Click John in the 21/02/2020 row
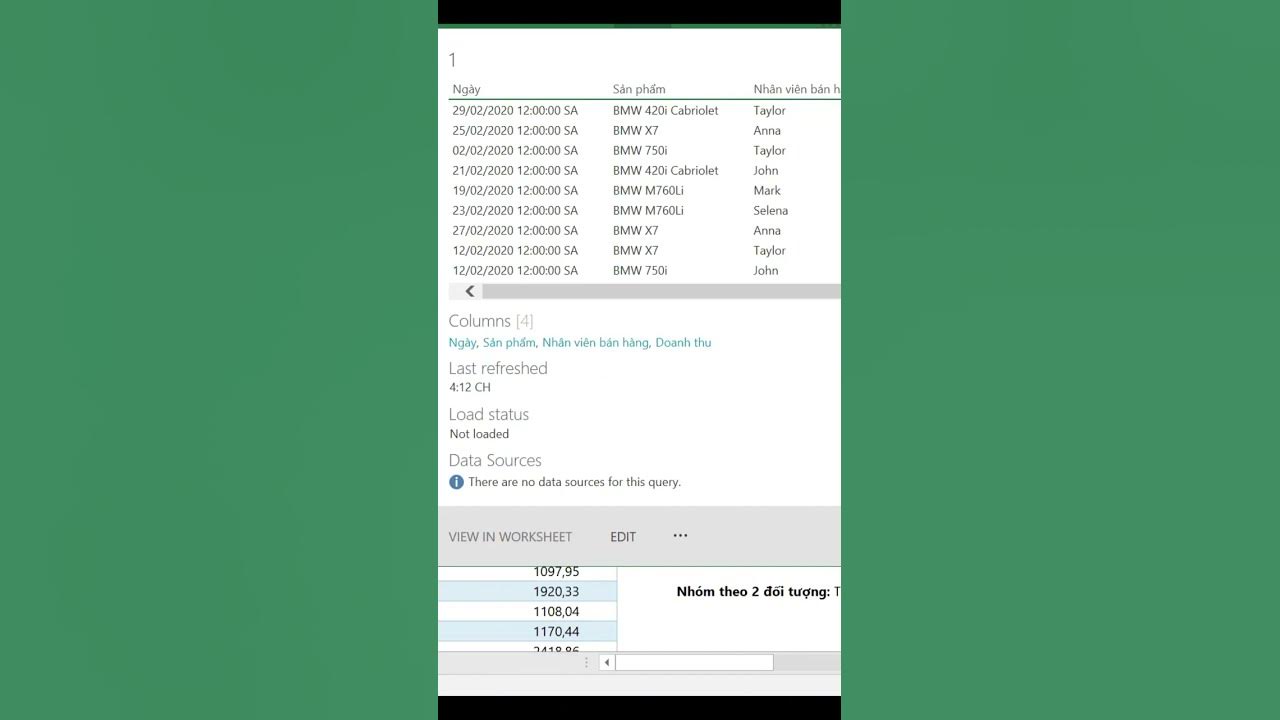 pyautogui.click(x=766, y=171)
